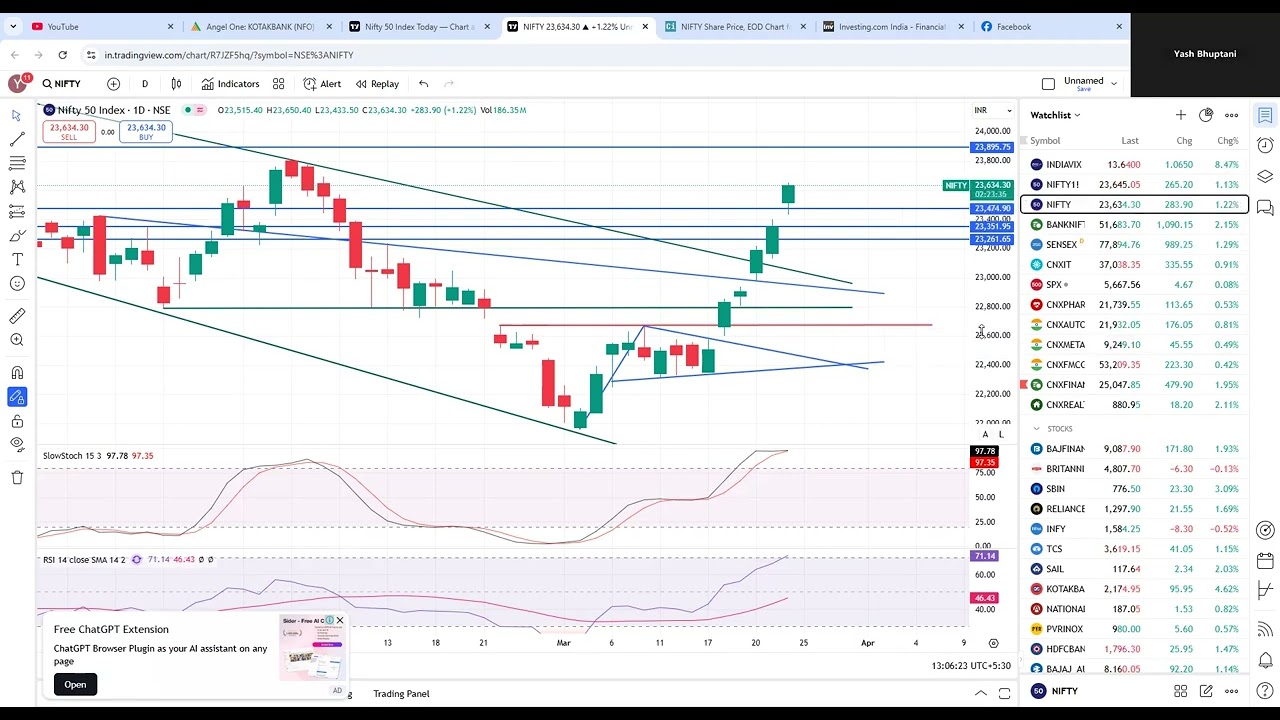Toggle Hide All Drawings eye icon
The height and width of the screenshot is (720, 1280).
tap(17, 444)
